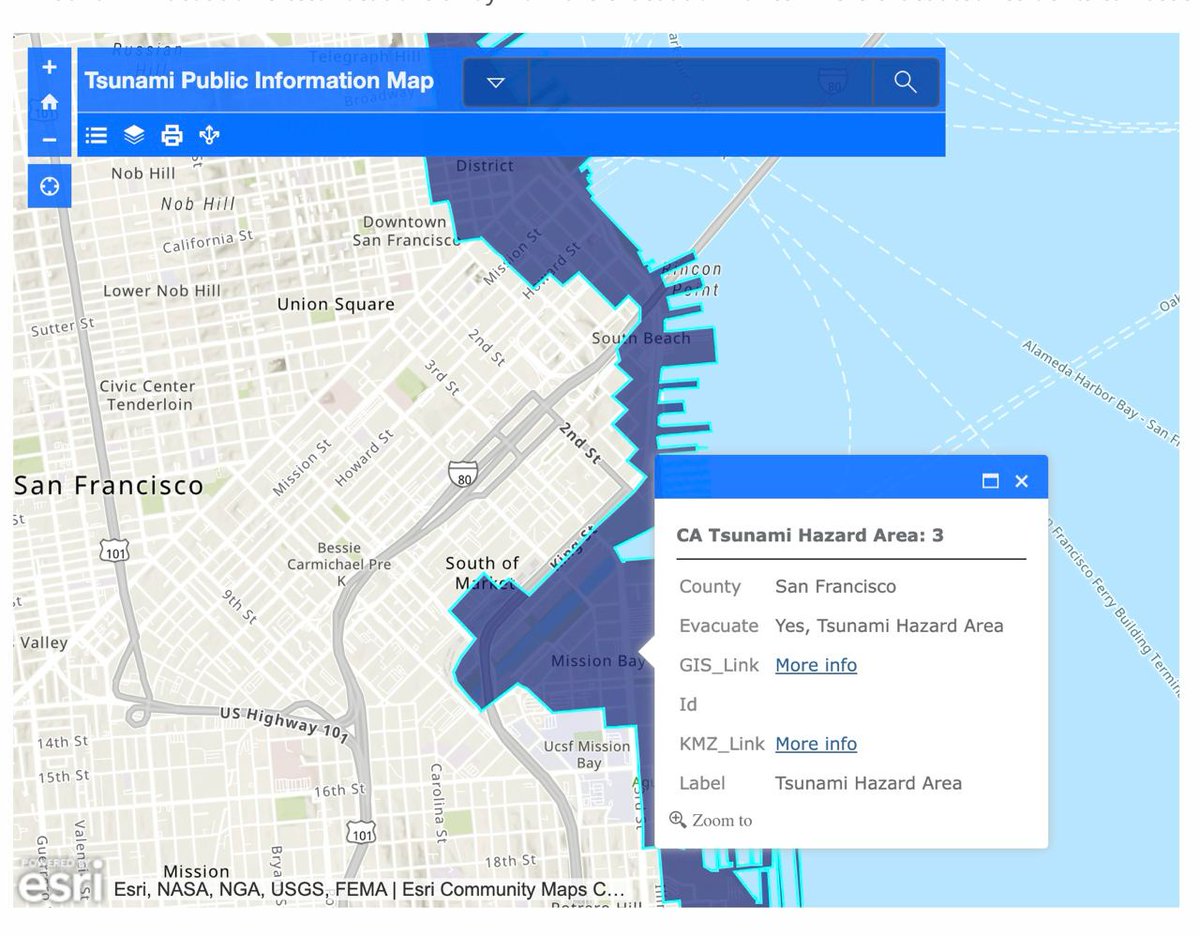Viewport: 1200px width, 936px height.
Task: Click into the map search field
Action: pyautogui.click(x=700, y=82)
